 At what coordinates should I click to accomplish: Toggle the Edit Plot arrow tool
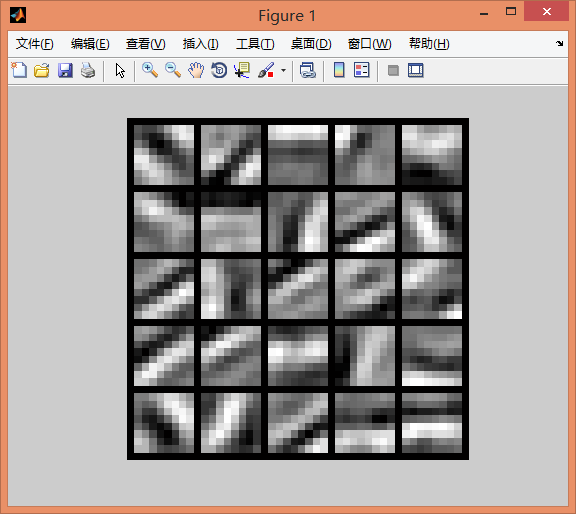[x=120, y=70]
